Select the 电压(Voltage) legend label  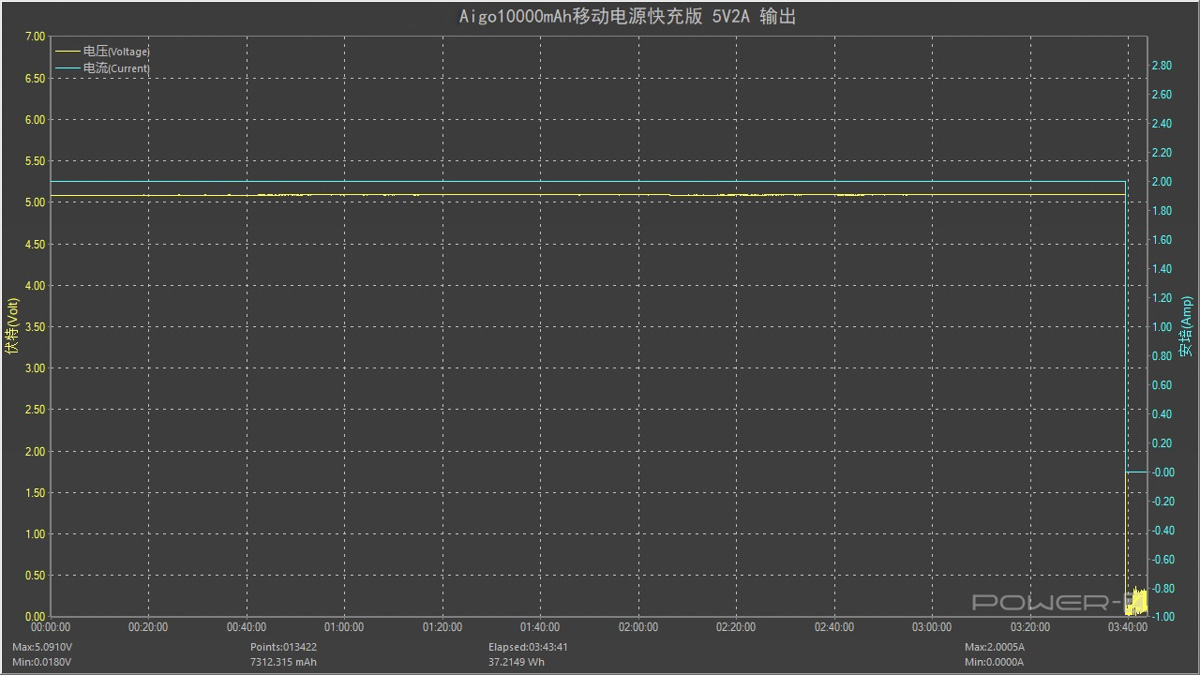(116, 51)
